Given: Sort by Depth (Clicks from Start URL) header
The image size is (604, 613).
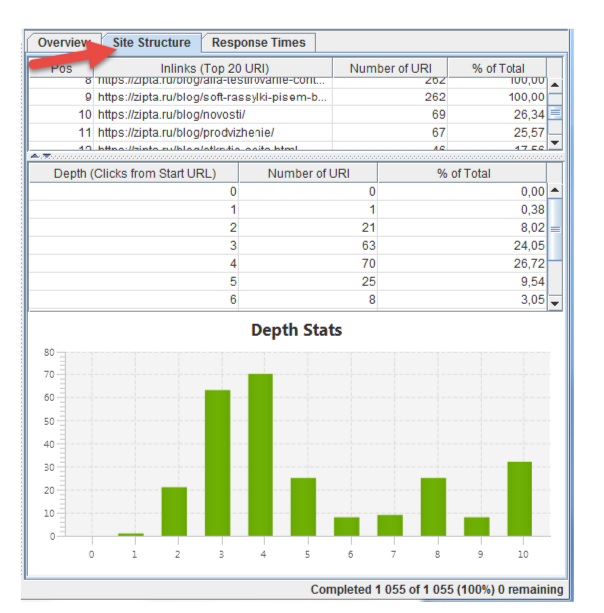Looking at the screenshot, I should tap(134, 174).
